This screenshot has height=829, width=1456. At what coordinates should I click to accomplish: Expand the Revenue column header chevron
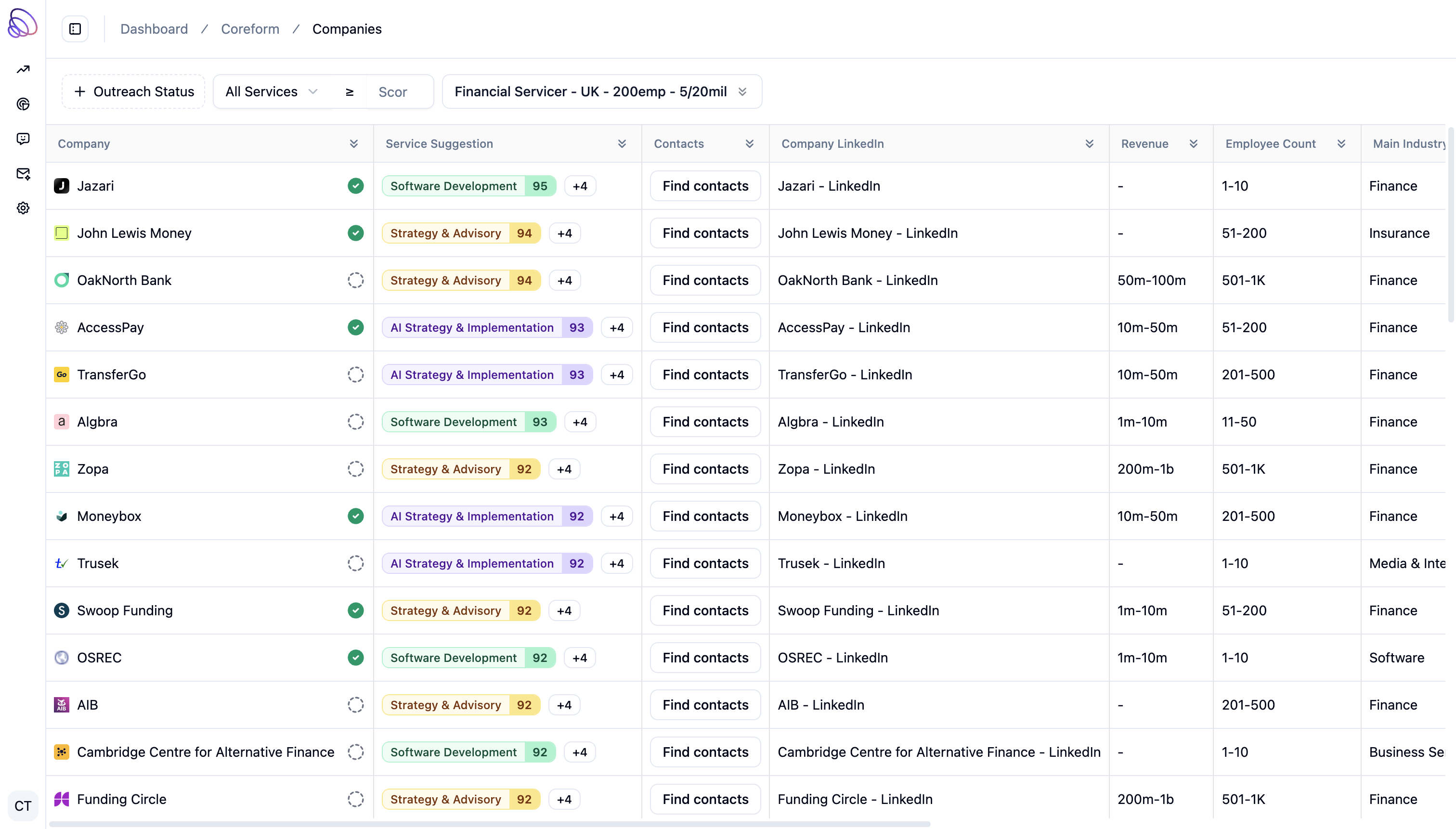point(1194,144)
